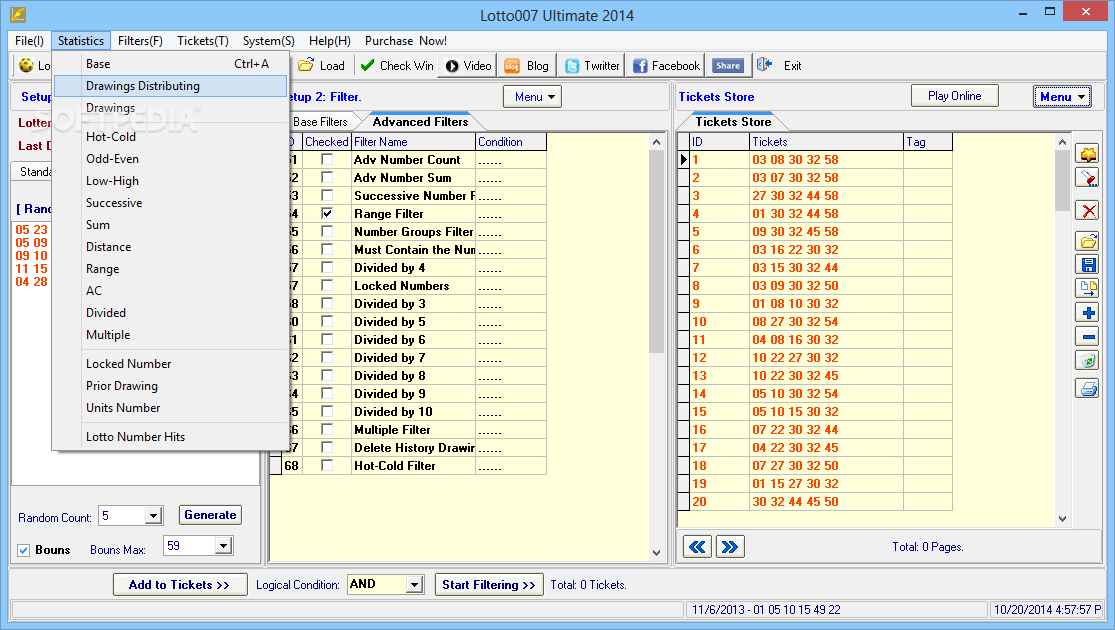1115x630 pixels.
Task: Click the top yellow icon in the Tickets Store side toolbar
Action: (1088, 154)
